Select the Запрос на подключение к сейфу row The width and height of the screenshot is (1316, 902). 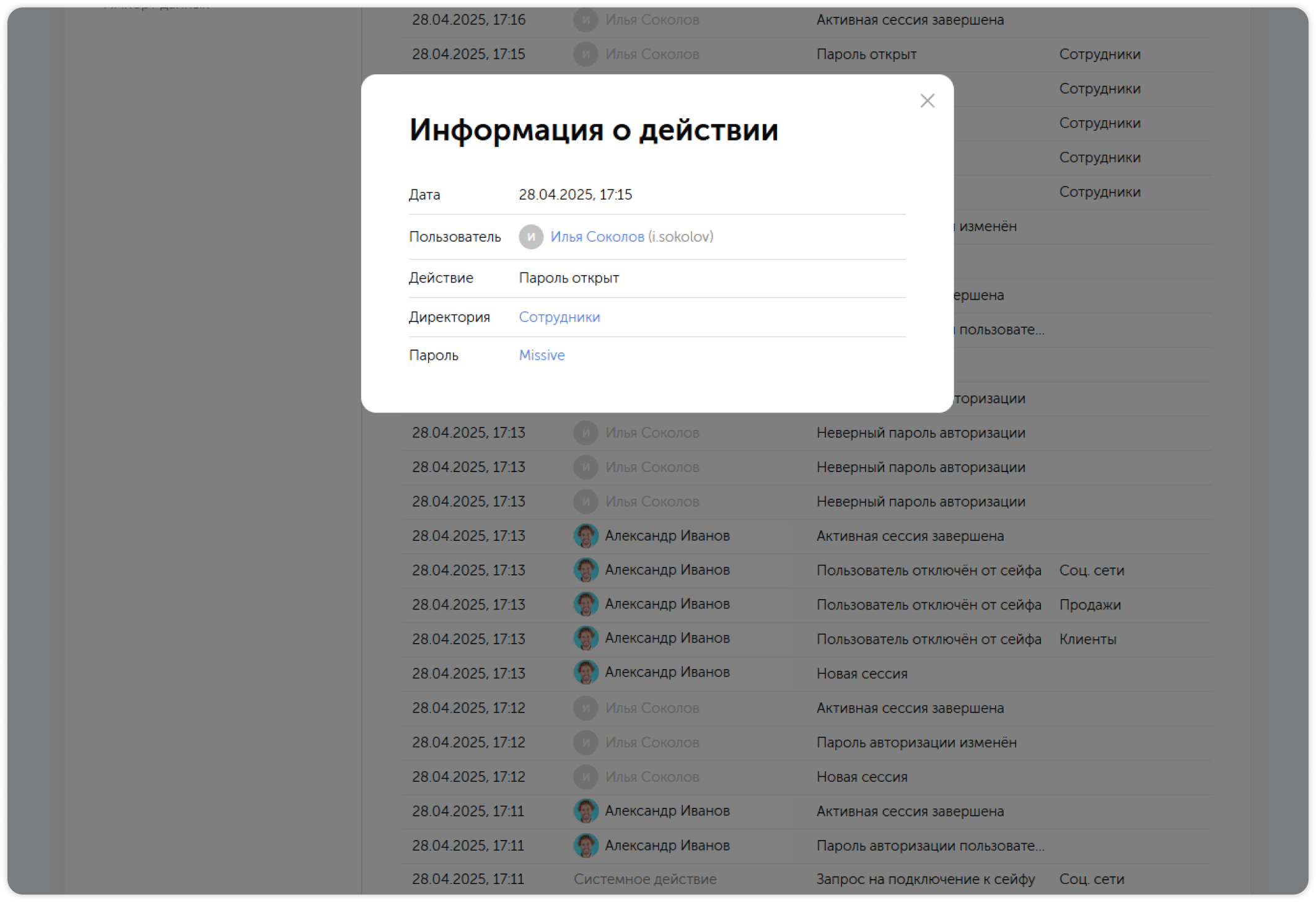click(x=925, y=878)
